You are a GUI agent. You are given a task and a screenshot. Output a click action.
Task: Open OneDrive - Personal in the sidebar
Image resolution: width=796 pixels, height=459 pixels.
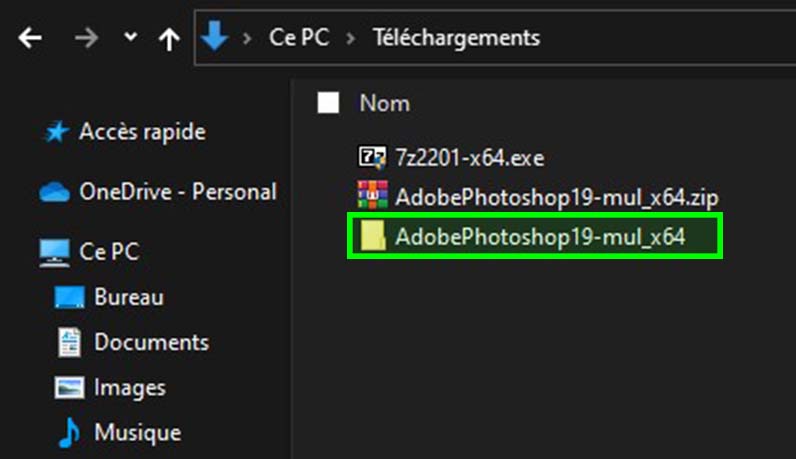[x=177, y=191]
